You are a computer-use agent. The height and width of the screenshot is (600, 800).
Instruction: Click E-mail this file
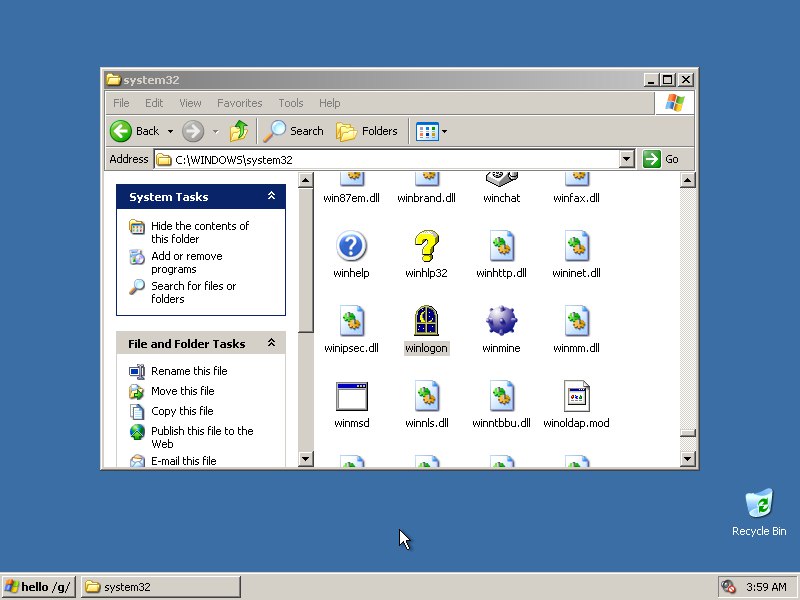coord(184,461)
